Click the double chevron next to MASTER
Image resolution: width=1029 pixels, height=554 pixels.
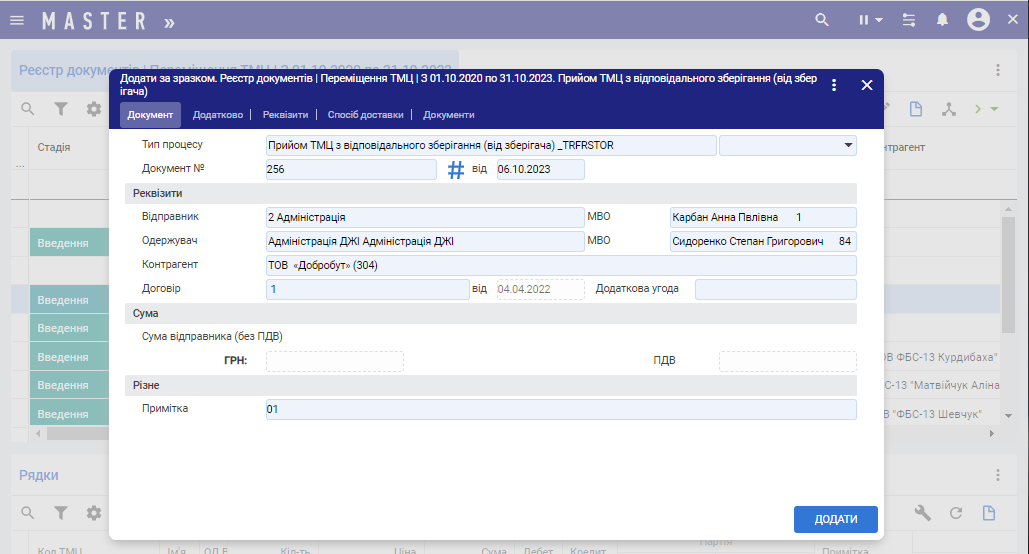[169, 21]
